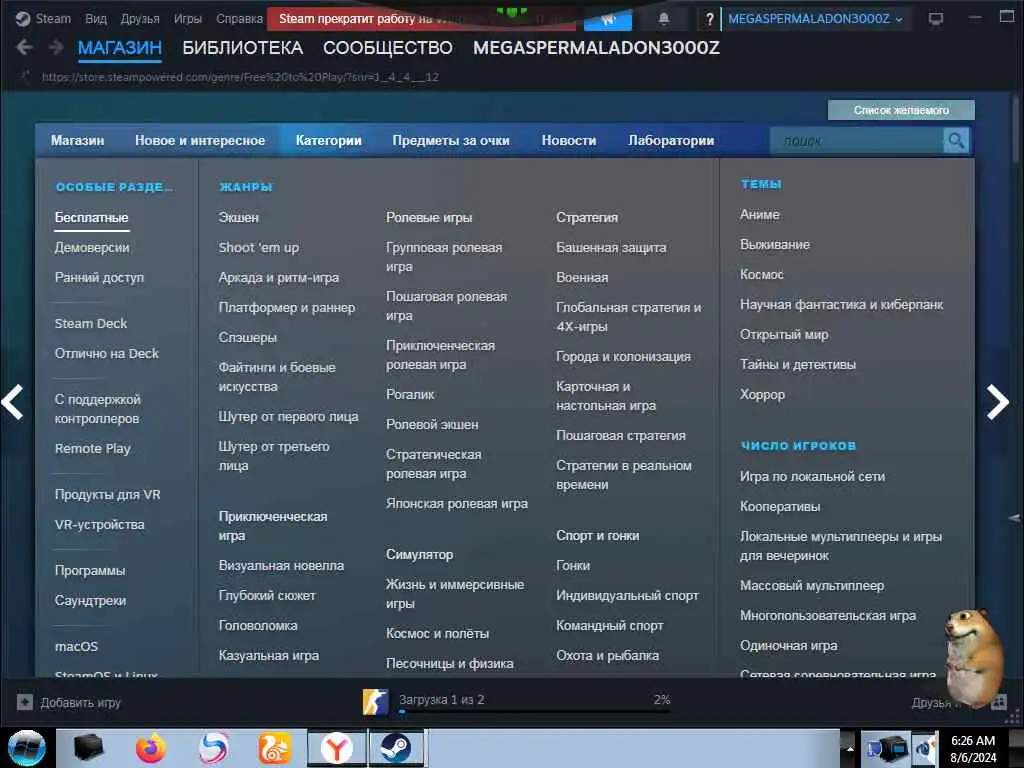This screenshot has width=1024, height=768.
Task: Click the left carousel arrow
Action: click(12, 402)
